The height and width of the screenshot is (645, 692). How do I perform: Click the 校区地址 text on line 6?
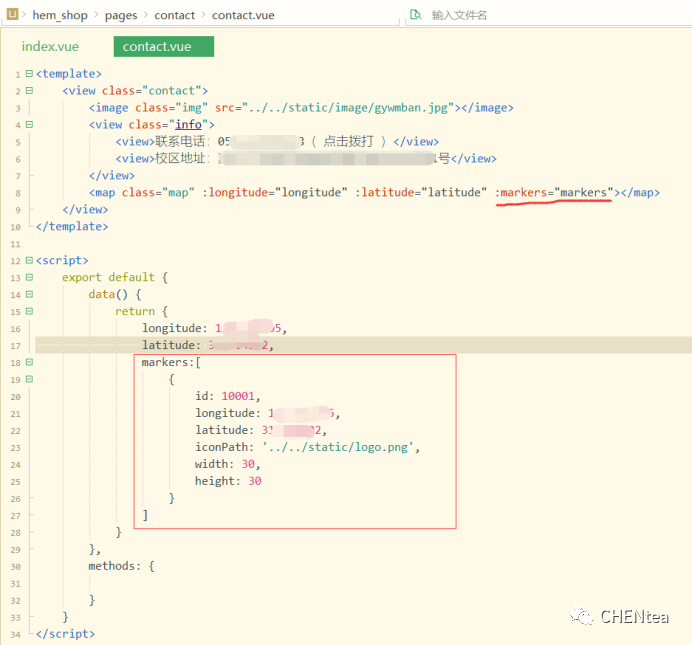point(180,158)
